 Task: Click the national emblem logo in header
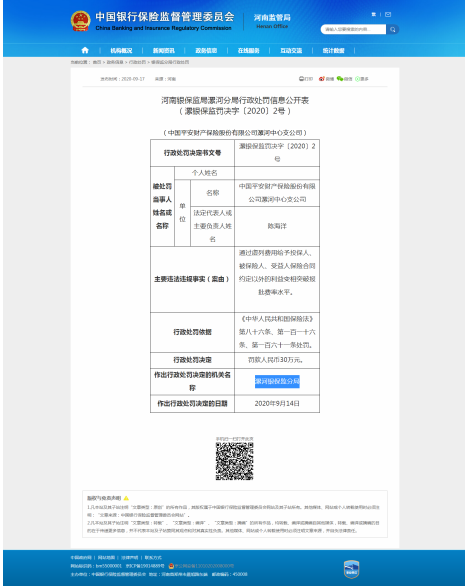[80, 21]
